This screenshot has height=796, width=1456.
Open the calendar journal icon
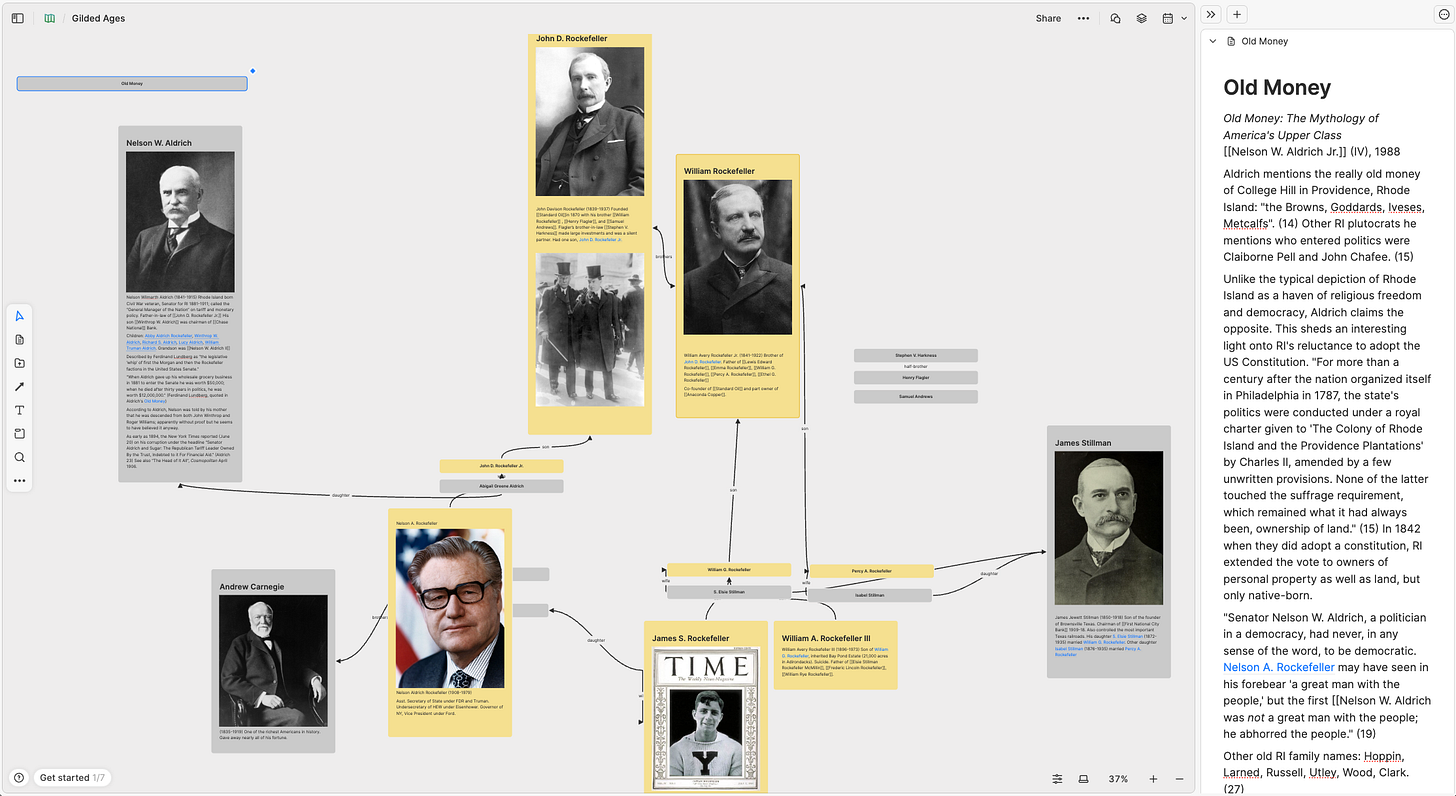click(x=1167, y=18)
